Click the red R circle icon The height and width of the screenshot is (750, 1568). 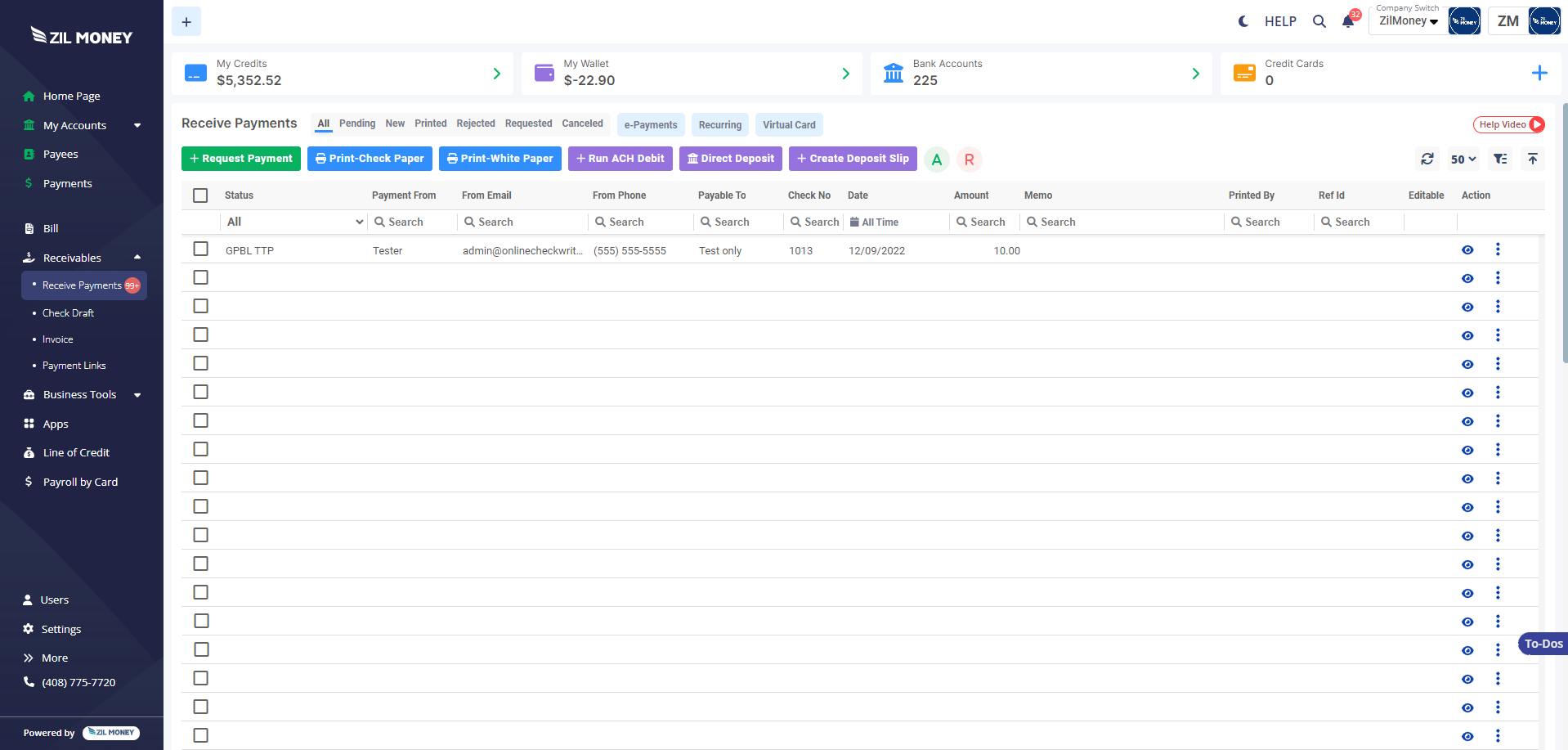pos(969,159)
